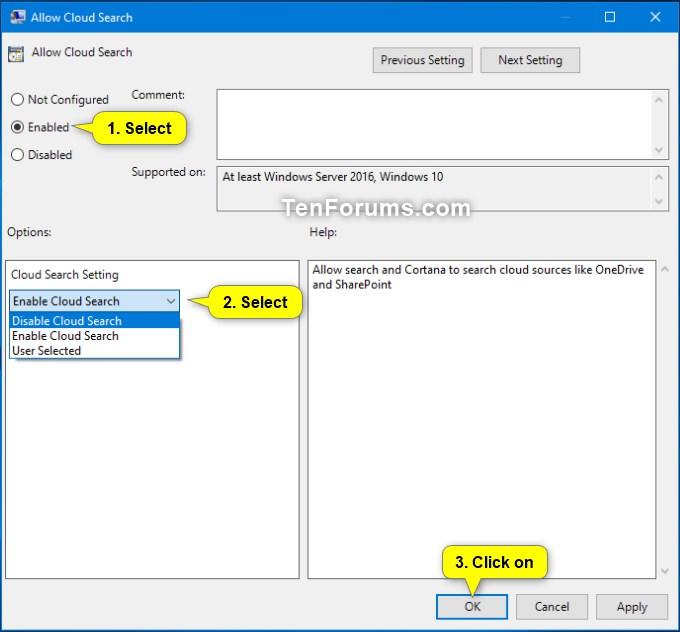Screen dimensions: 680x632
Task: Click the help text about OneDrive and SharePoint
Action: [x=478, y=277]
